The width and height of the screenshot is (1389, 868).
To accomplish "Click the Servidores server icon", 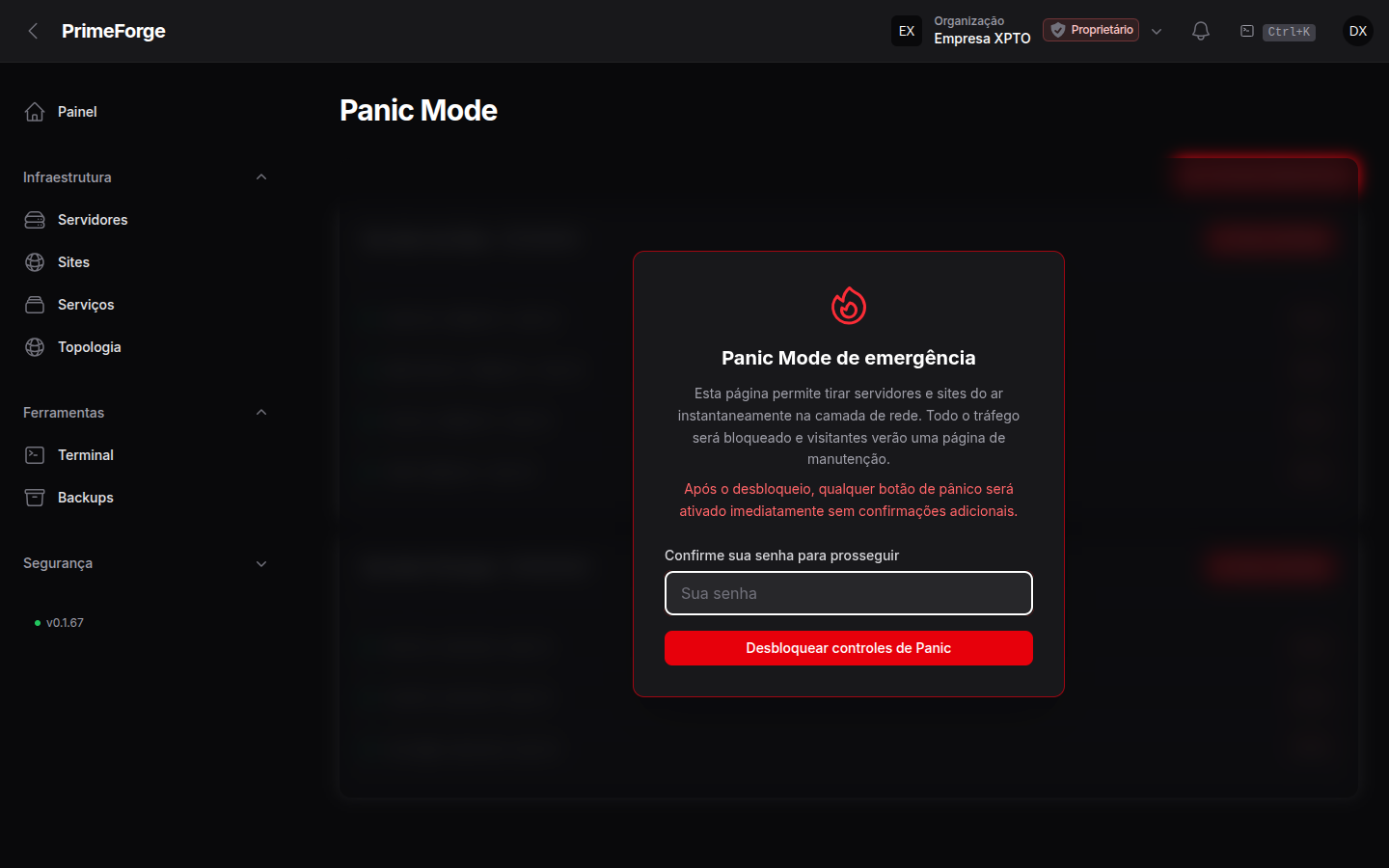I will point(35,220).
